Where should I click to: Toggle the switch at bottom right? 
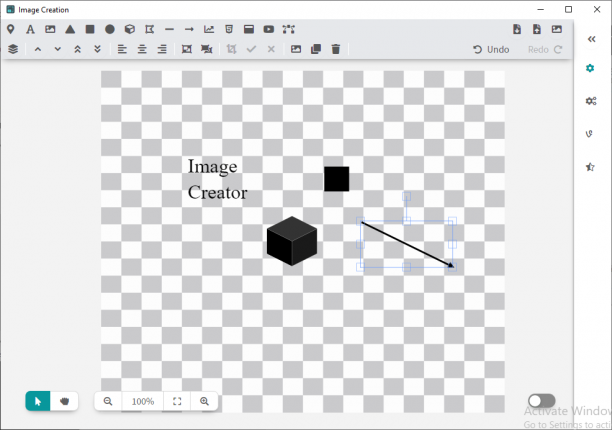click(542, 401)
